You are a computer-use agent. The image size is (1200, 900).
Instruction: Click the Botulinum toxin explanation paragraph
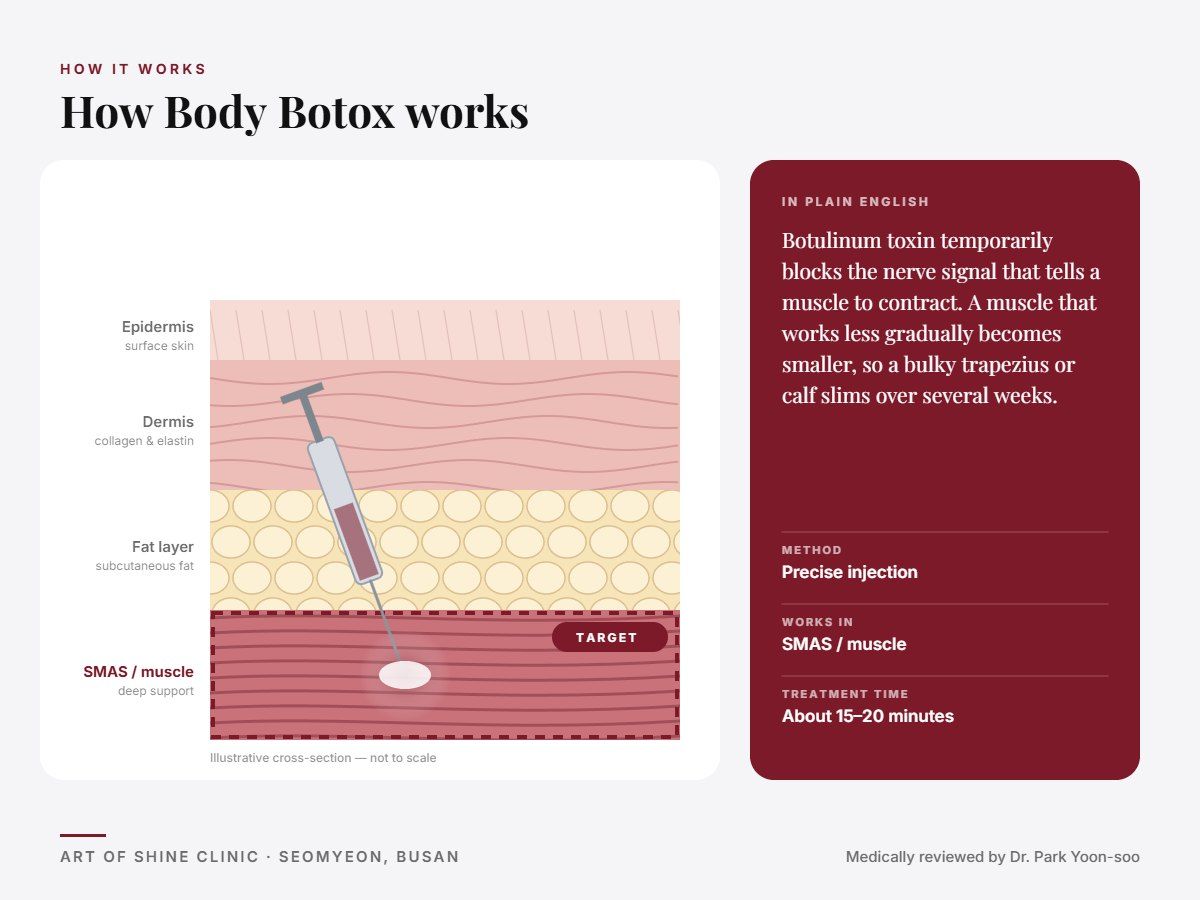tap(941, 318)
